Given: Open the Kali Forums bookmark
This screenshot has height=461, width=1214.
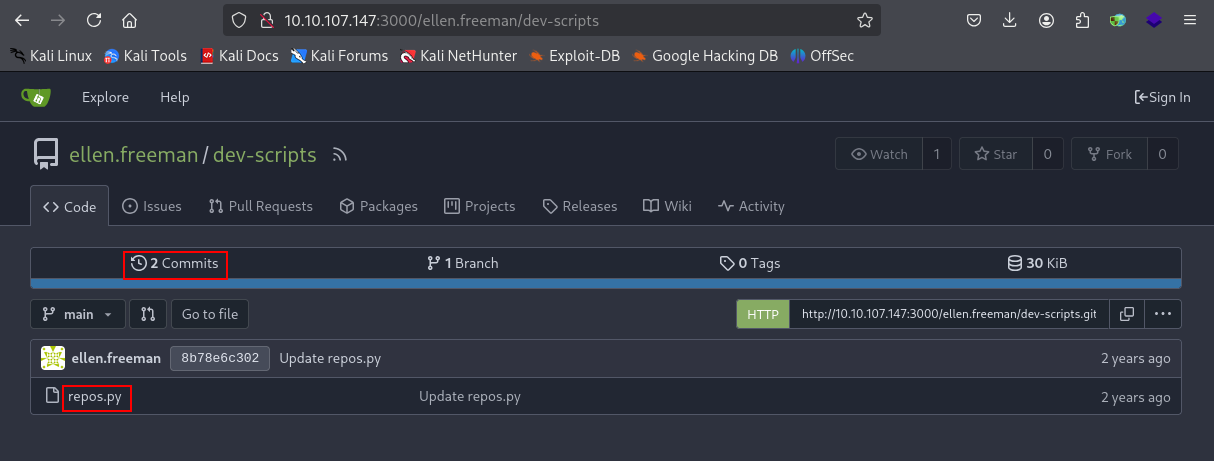Looking at the screenshot, I should coord(339,56).
